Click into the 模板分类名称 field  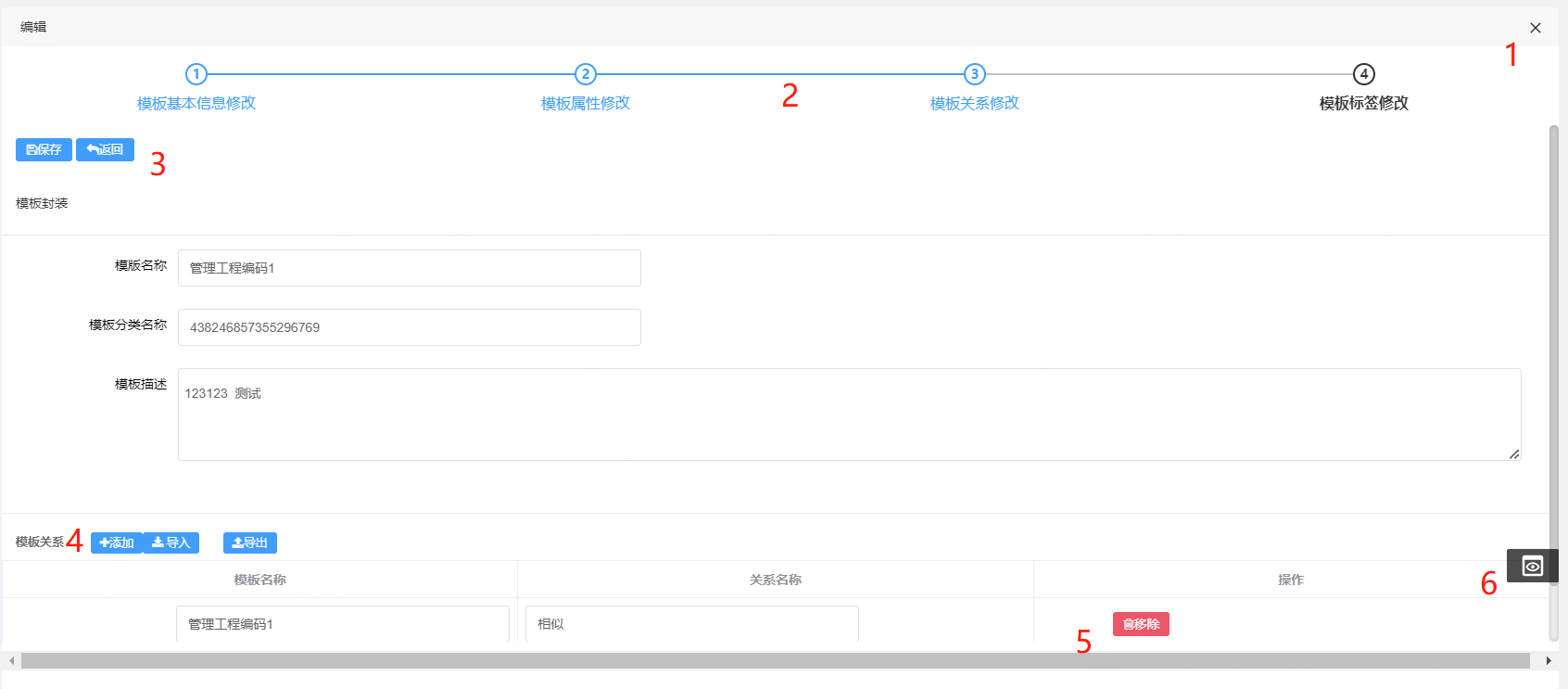(409, 327)
